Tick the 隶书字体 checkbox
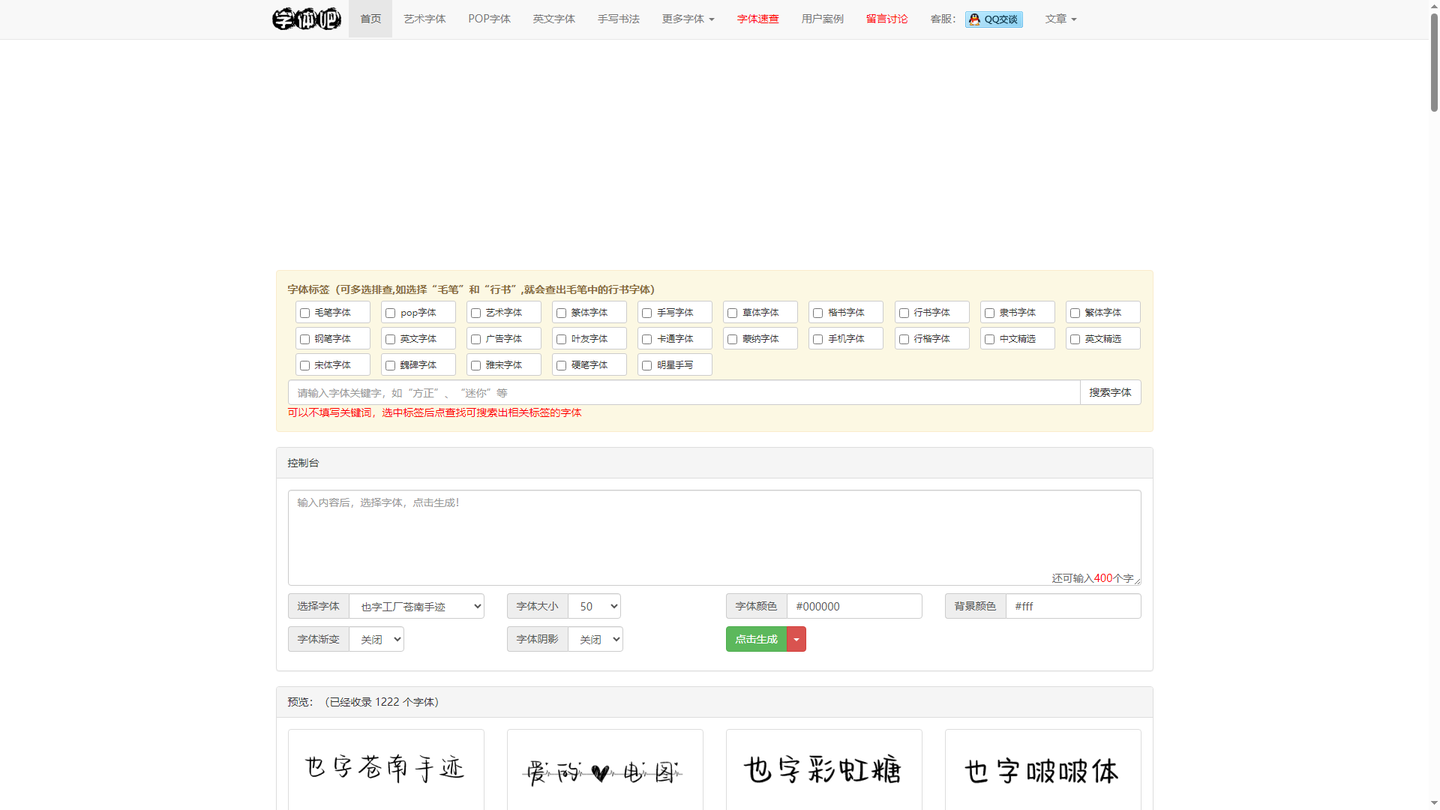 (x=989, y=313)
